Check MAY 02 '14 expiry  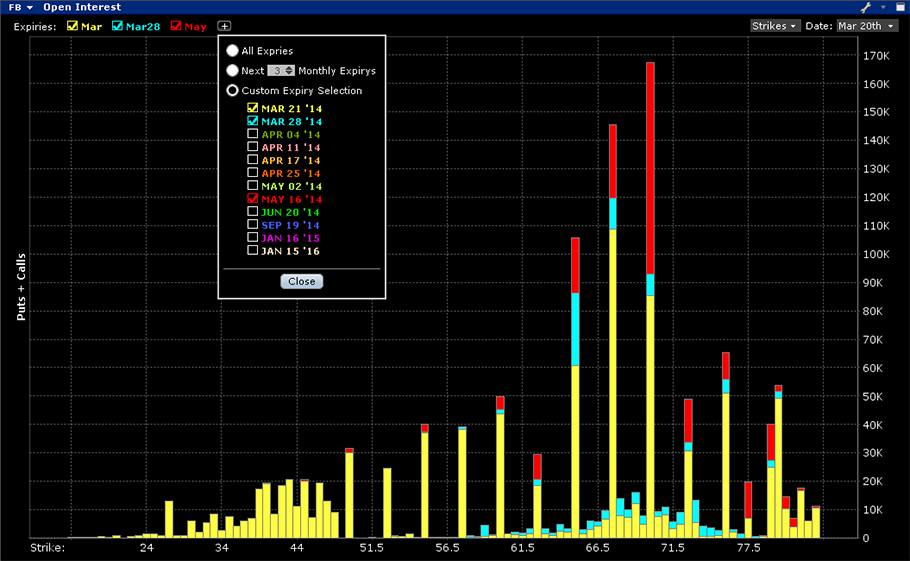(252, 186)
